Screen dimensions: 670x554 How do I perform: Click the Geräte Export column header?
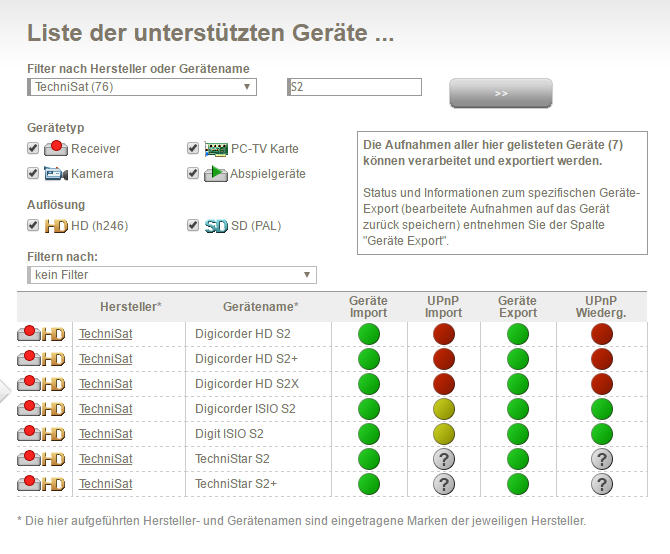pyautogui.click(x=517, y=307)
